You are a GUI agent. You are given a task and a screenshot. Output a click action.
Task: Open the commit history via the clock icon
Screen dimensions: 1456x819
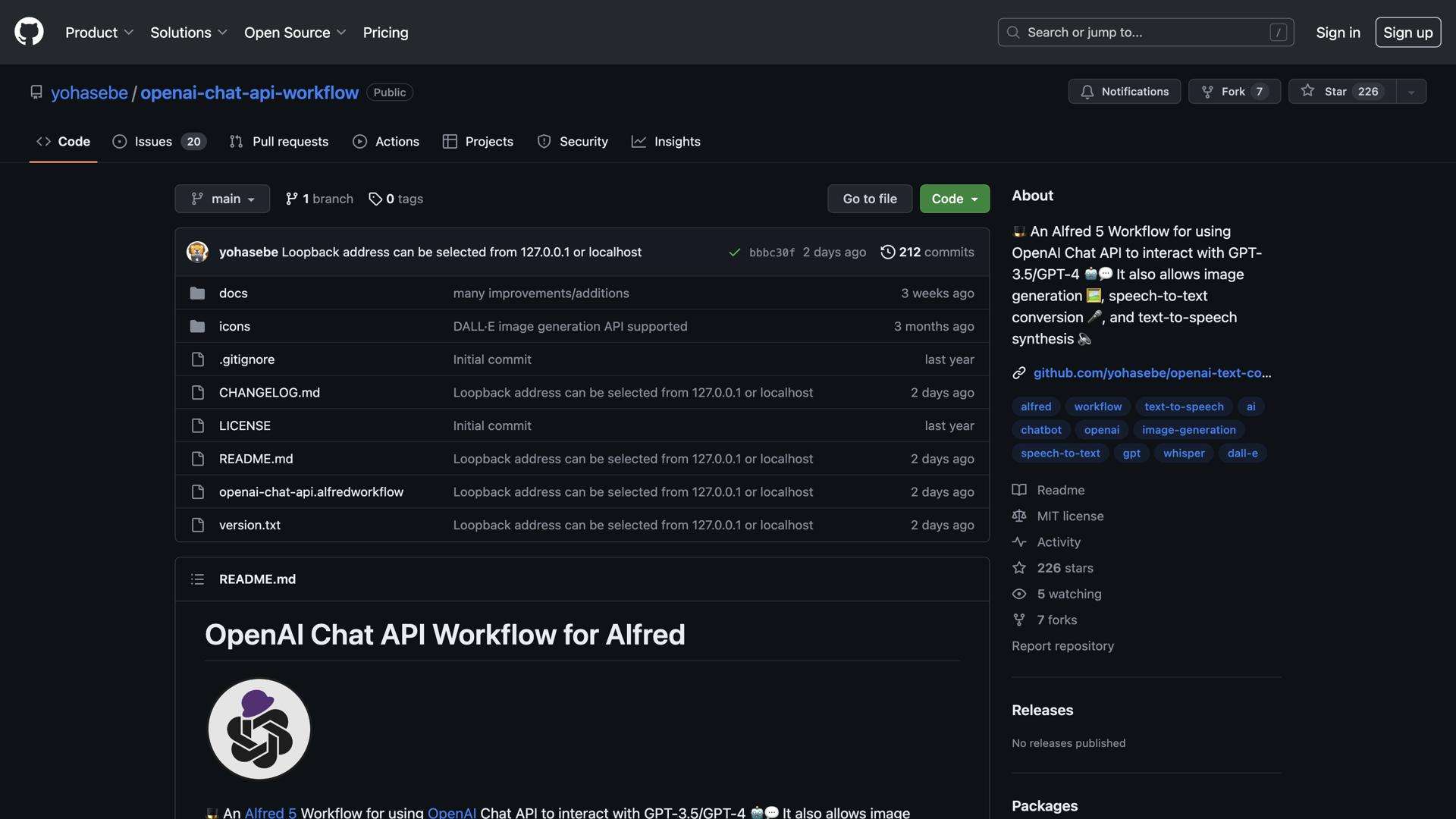tap(888, 252)
